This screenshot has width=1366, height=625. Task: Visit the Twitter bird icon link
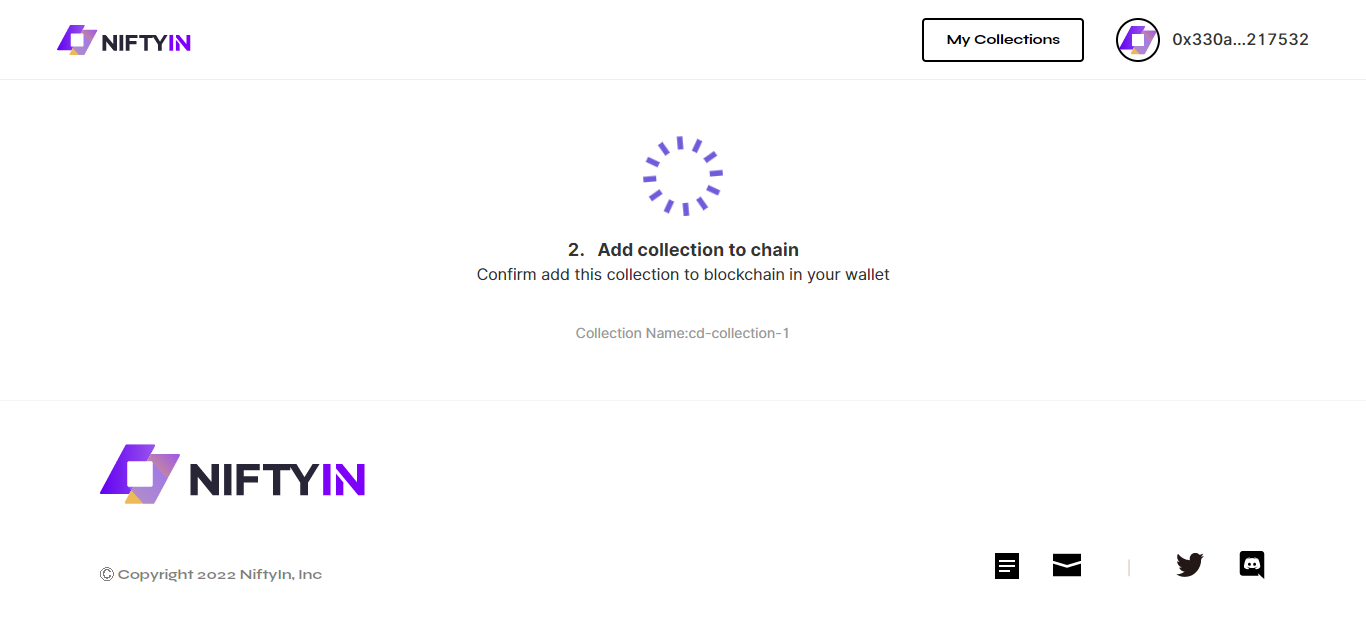click(1189, 565)
